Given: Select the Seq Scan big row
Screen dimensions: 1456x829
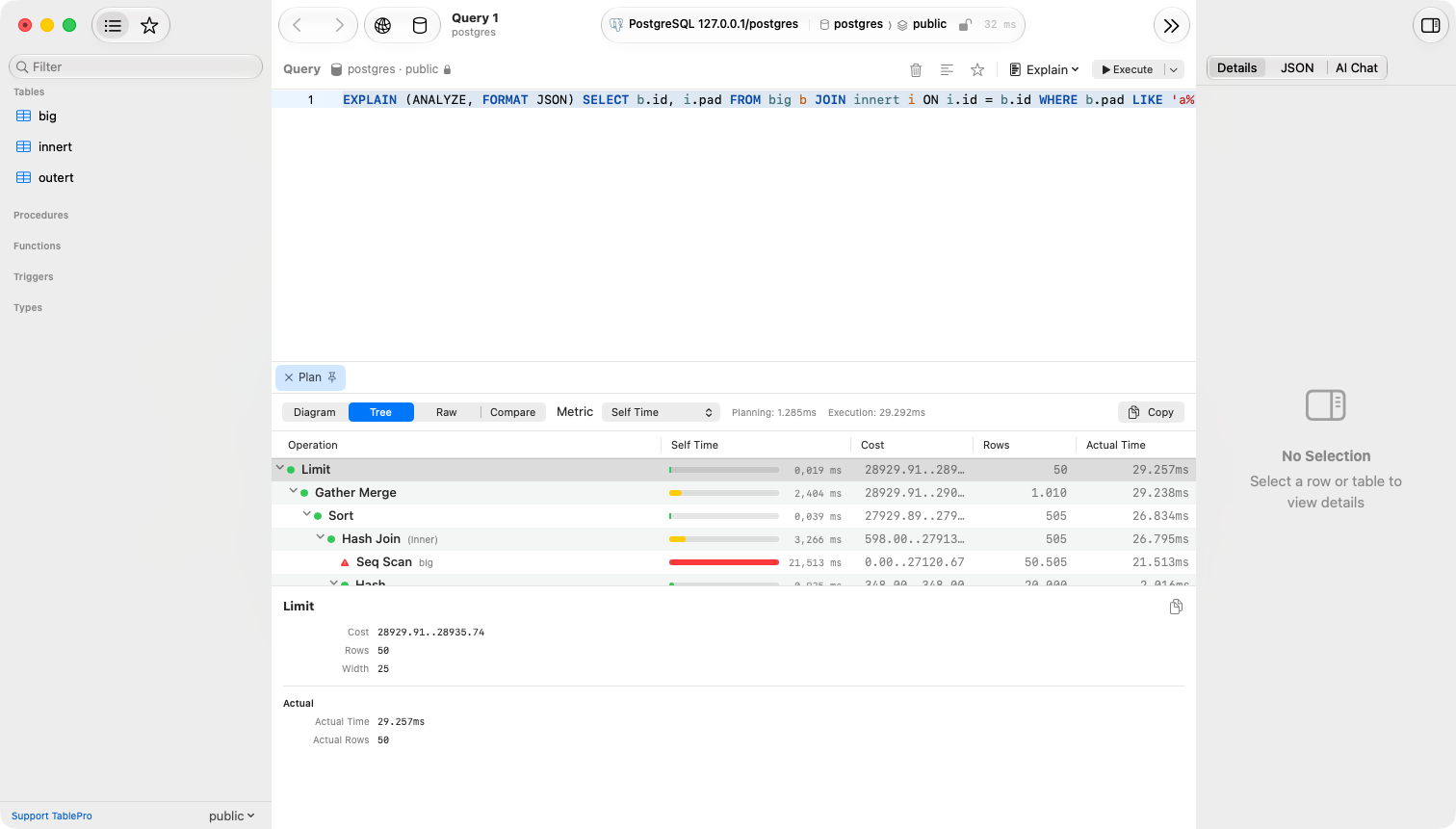Looking at the screenshot, I should (x=734, y=562).
